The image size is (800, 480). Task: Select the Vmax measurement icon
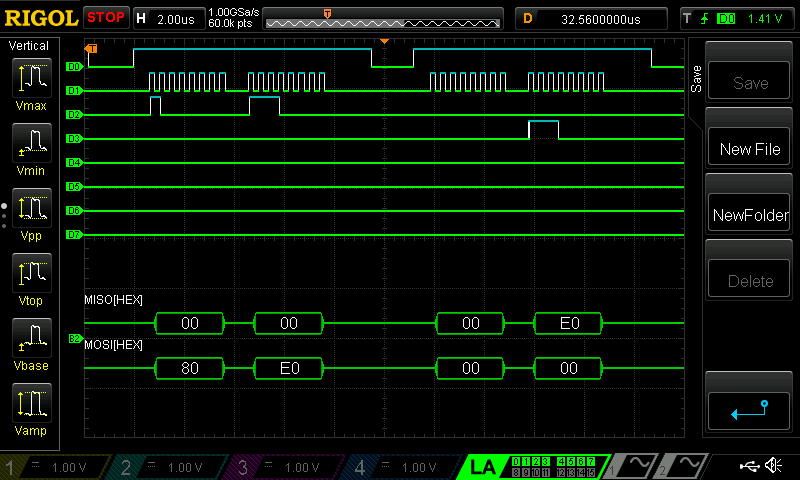coord(32,78)
